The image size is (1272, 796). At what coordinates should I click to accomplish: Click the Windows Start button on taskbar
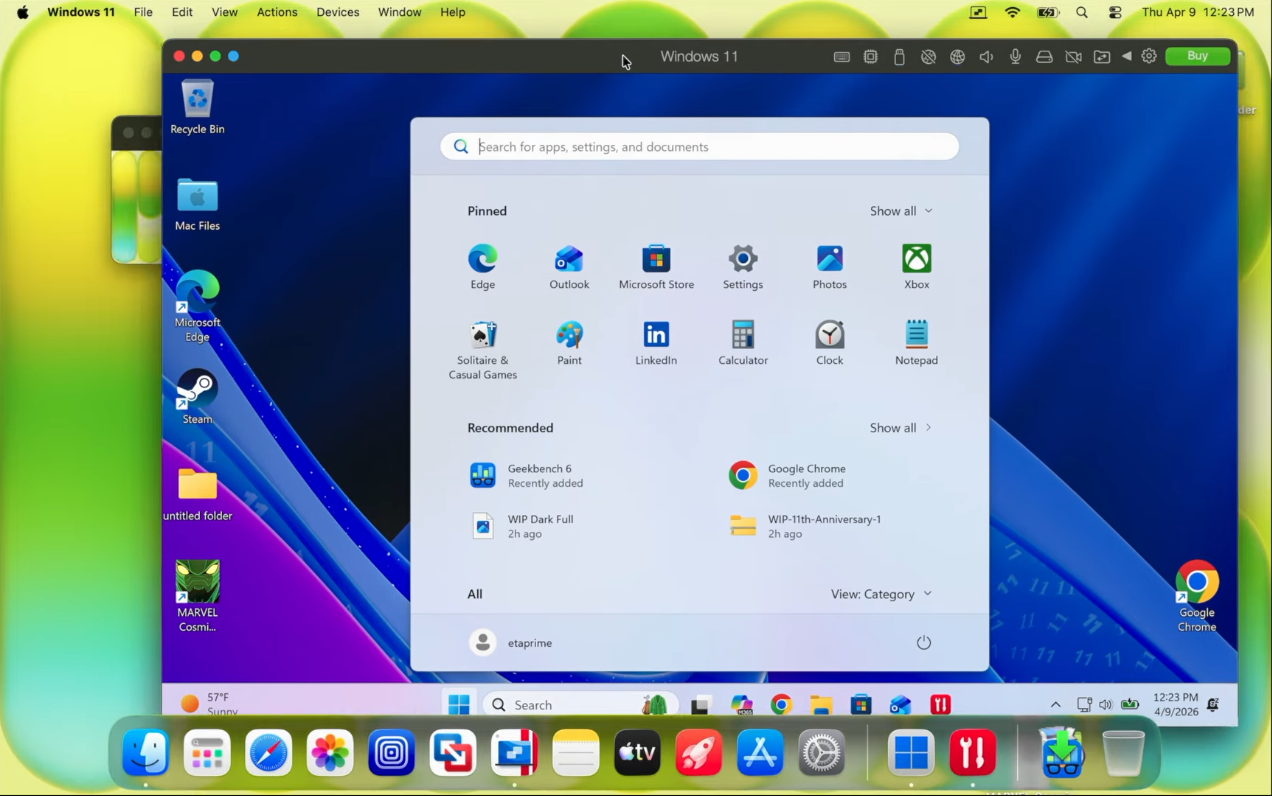[x=459, y=705]
